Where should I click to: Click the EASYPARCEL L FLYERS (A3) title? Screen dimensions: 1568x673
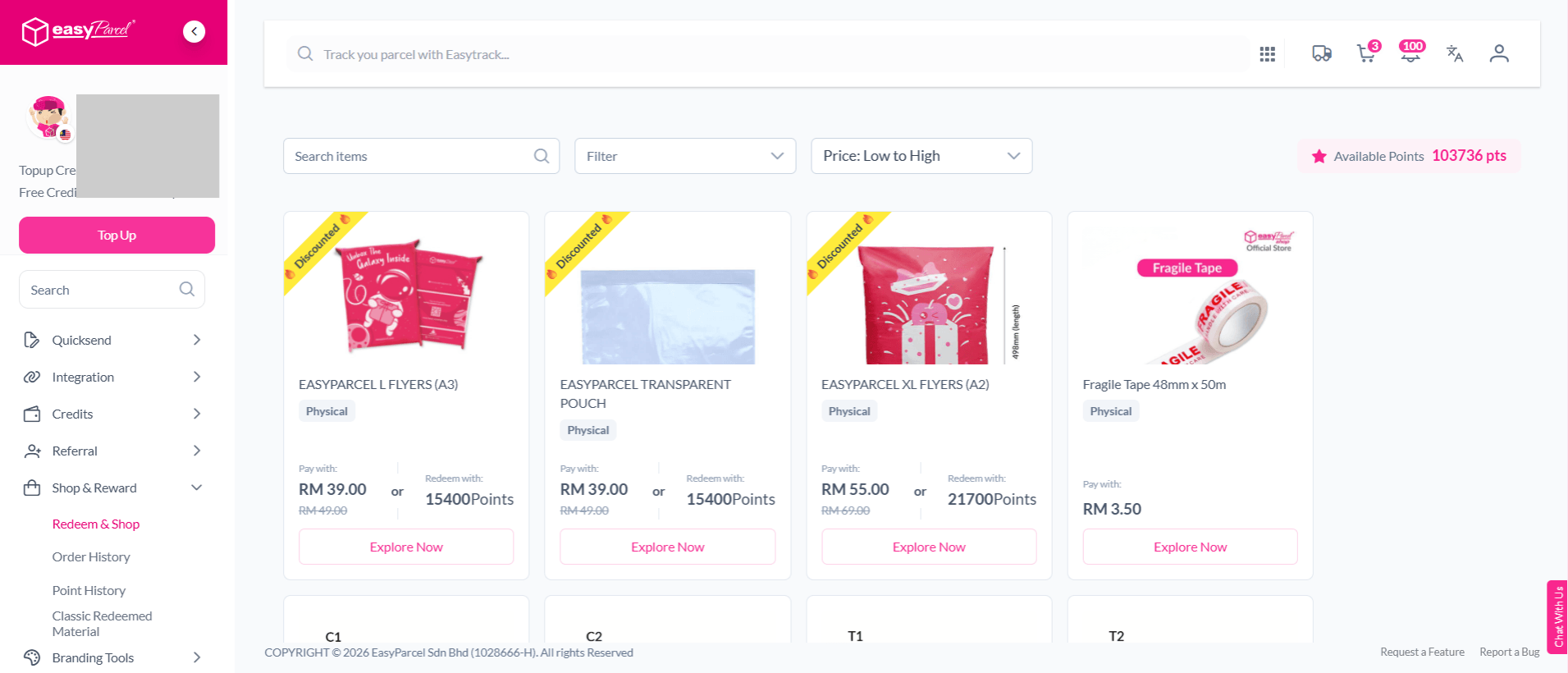click(378, 384)
